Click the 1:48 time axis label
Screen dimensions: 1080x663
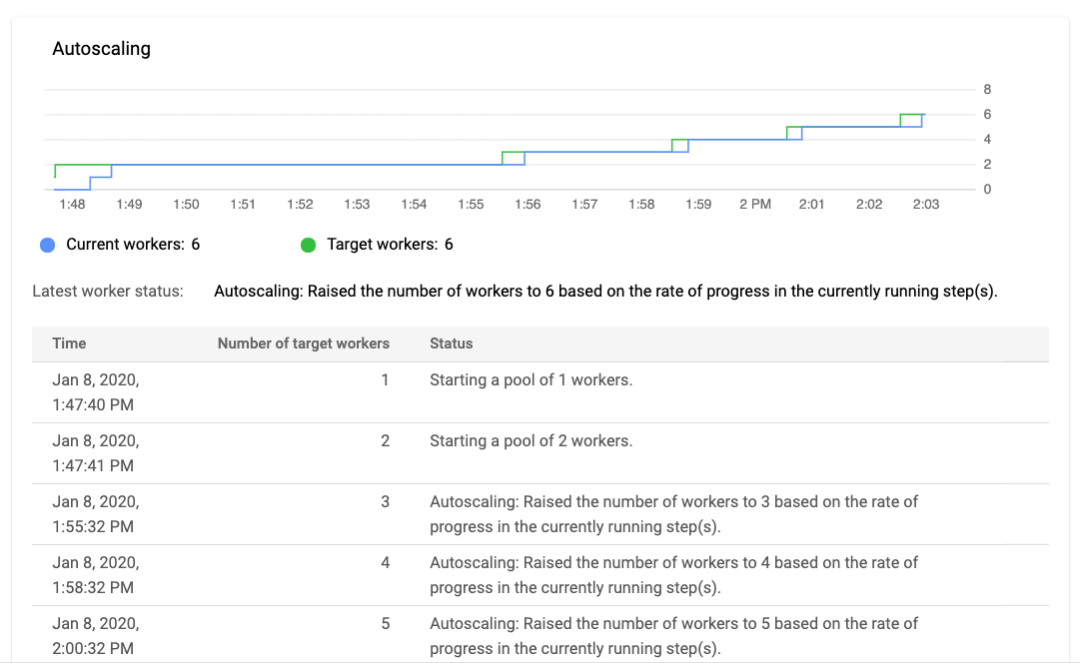72,204
